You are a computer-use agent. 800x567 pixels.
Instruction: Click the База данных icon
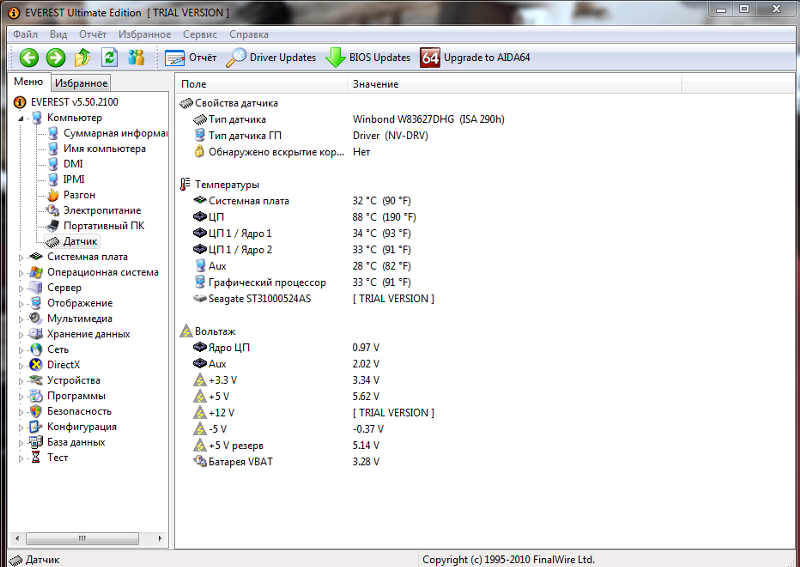(x=36, y=442)
